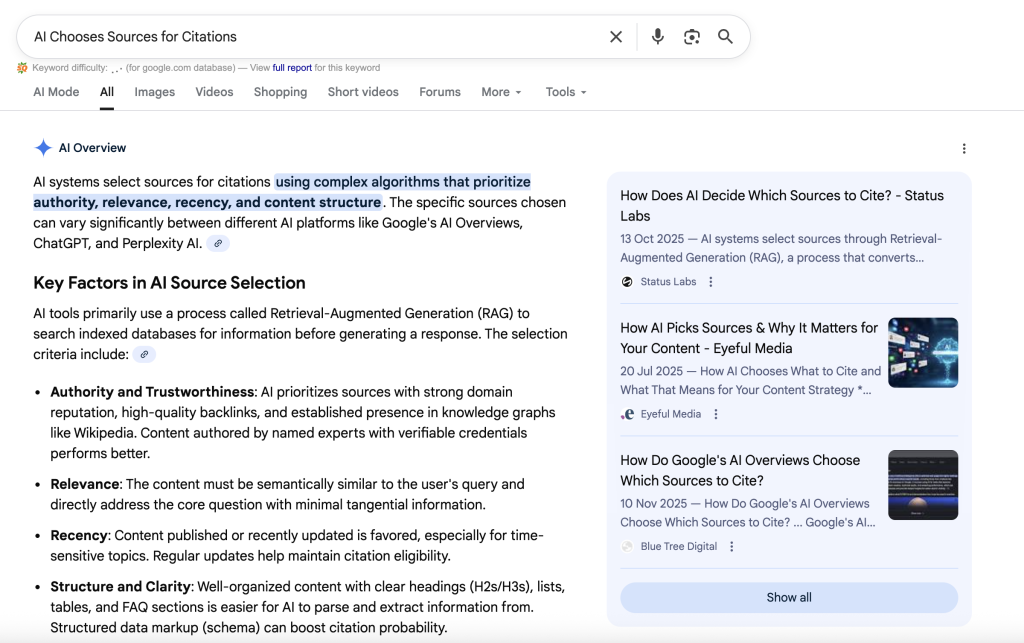Screen dimensions: 1024x643
Task: Open the Forums tab
Action: (440, 92)
